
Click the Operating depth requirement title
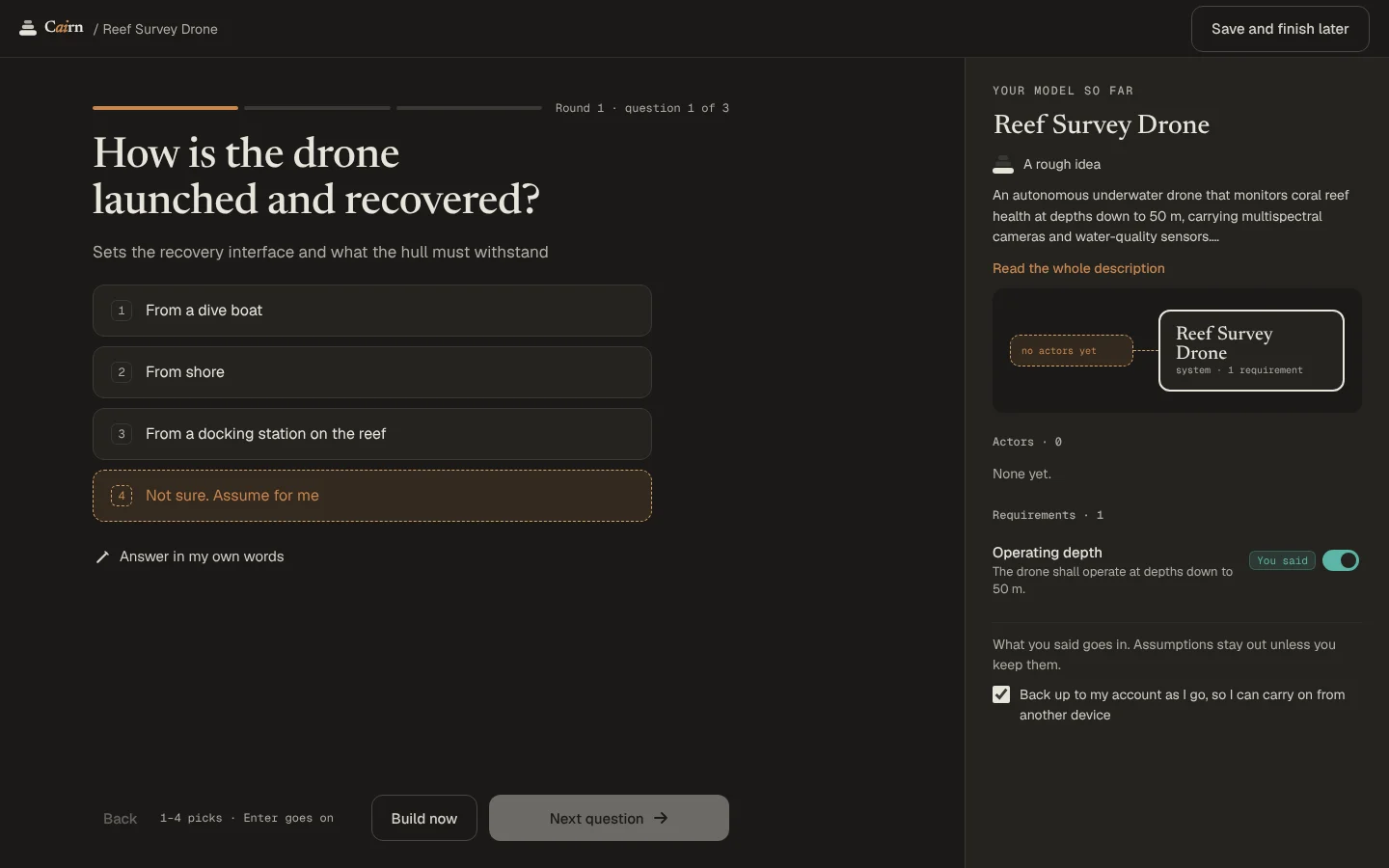[x=1047, y=553]
